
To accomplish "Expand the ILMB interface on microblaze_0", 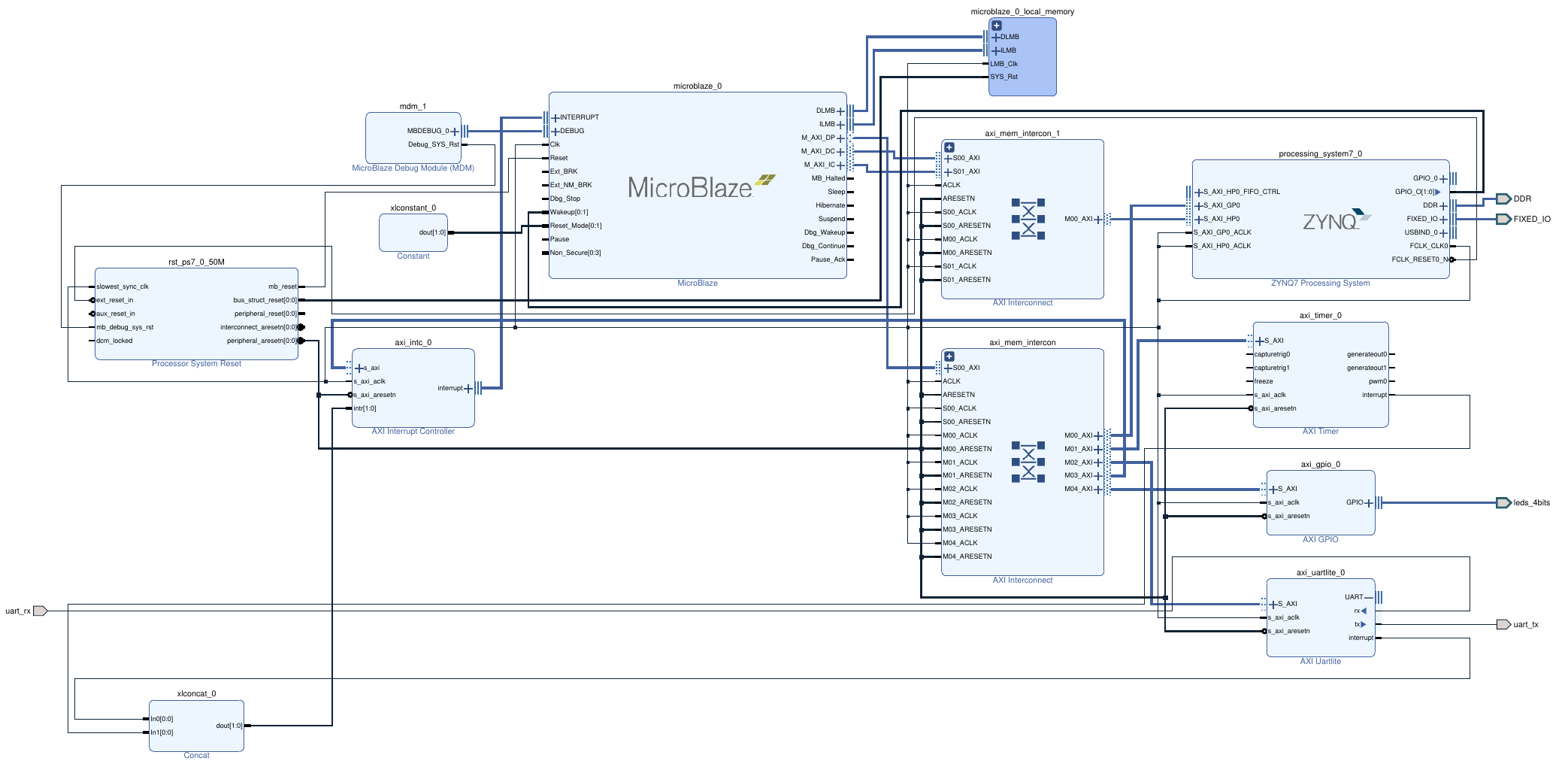I will [841, 125].
